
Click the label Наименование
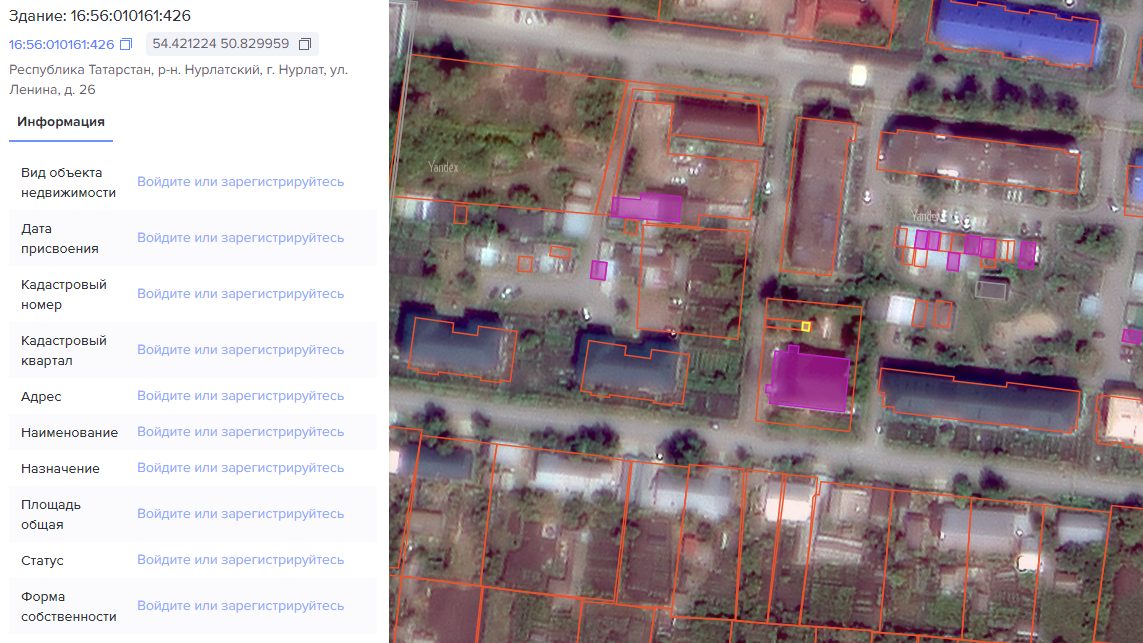pyautogui.click(x=69, y=433)
